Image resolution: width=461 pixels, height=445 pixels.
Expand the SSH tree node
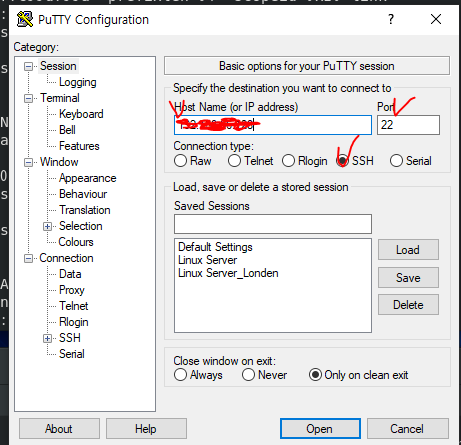(47, 338)
